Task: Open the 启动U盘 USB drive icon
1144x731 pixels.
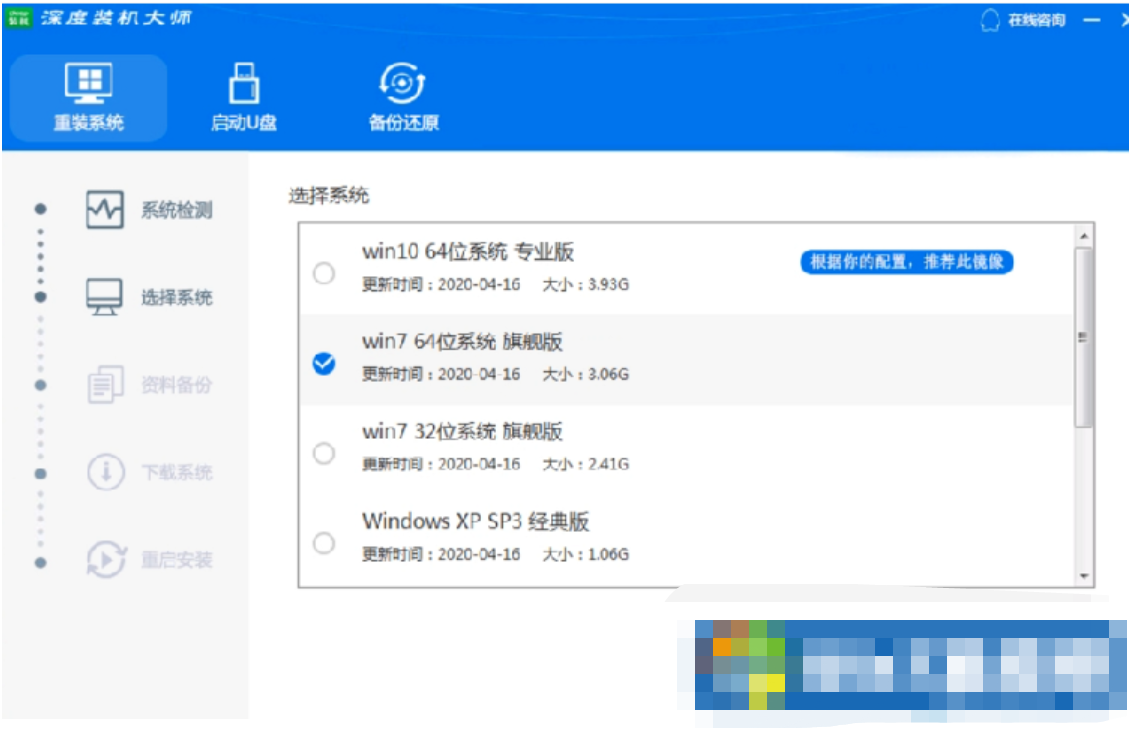Action: click(244, 83)
